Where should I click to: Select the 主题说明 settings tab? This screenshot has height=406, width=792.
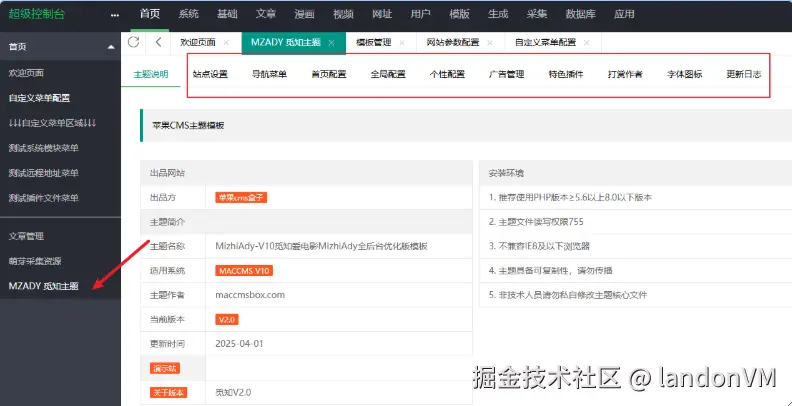pyautogui.click(x=151, y=74)
